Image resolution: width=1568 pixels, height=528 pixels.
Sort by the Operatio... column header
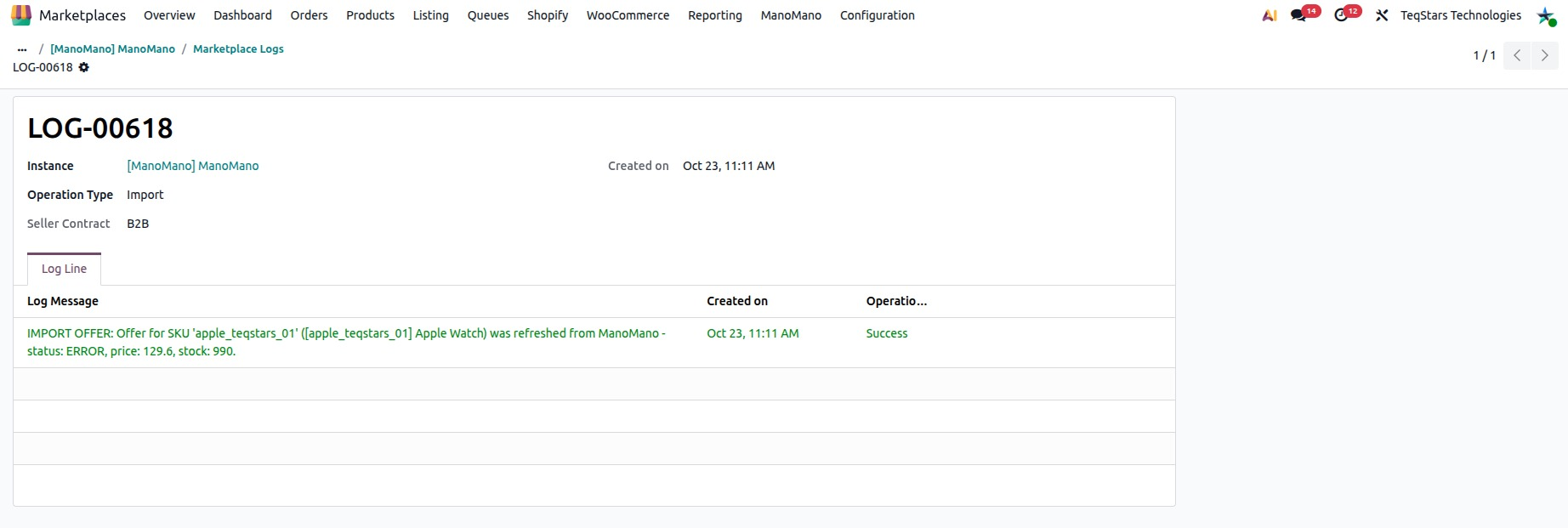point(896,301)
